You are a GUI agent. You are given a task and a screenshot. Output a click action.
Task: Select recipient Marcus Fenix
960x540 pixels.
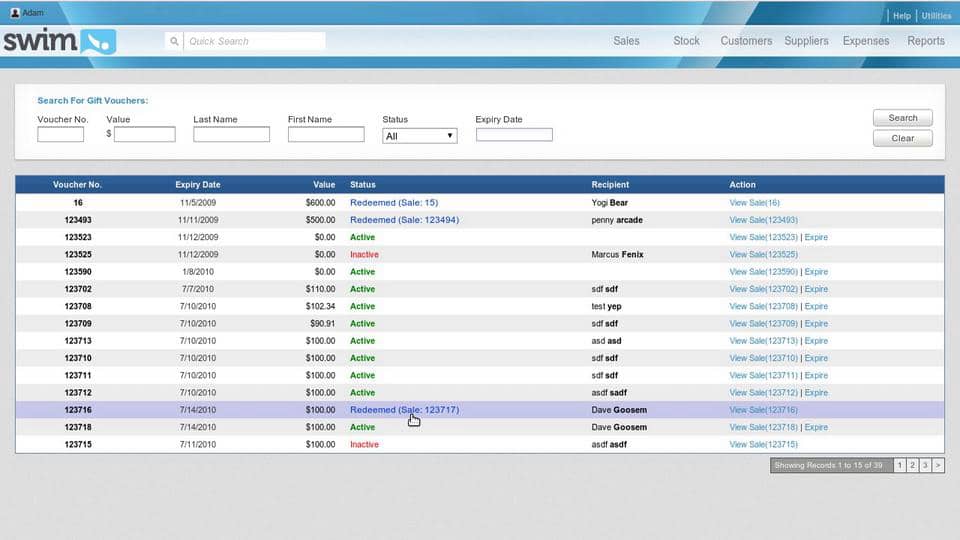coord(617,254)
